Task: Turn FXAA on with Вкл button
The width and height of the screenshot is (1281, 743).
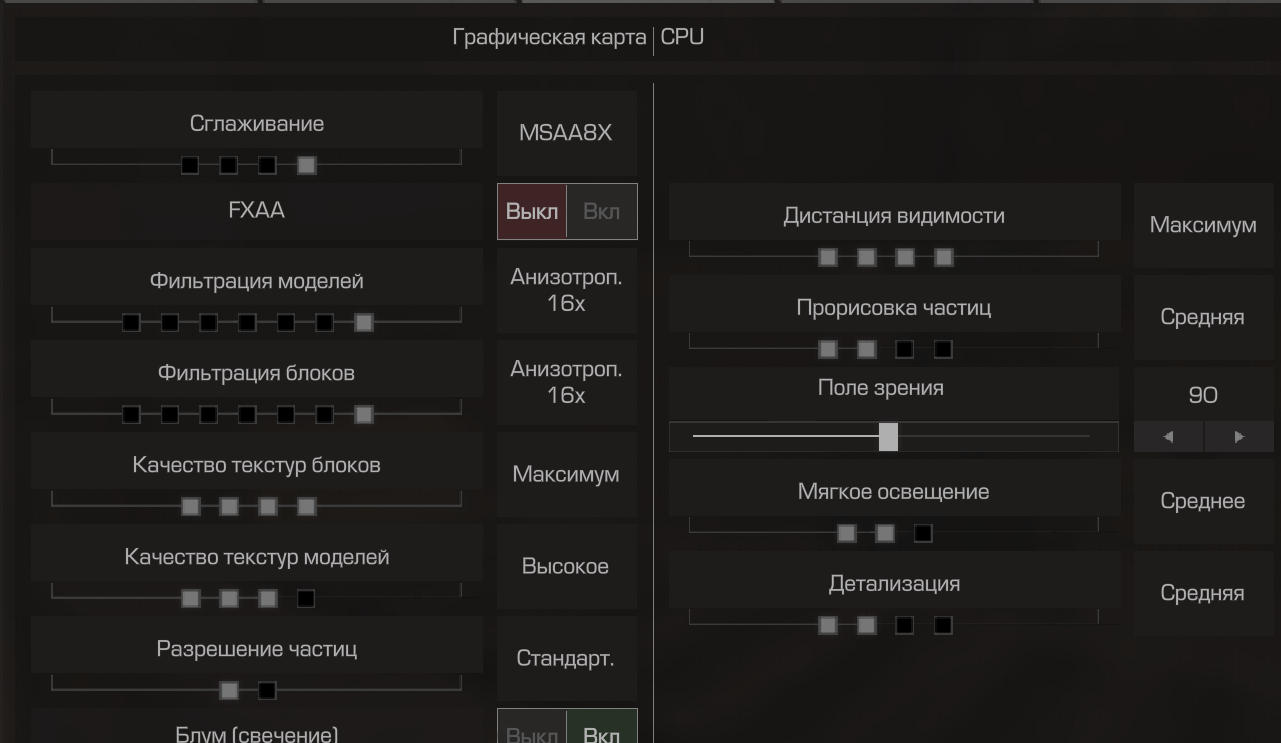Action: pos(601,212)
